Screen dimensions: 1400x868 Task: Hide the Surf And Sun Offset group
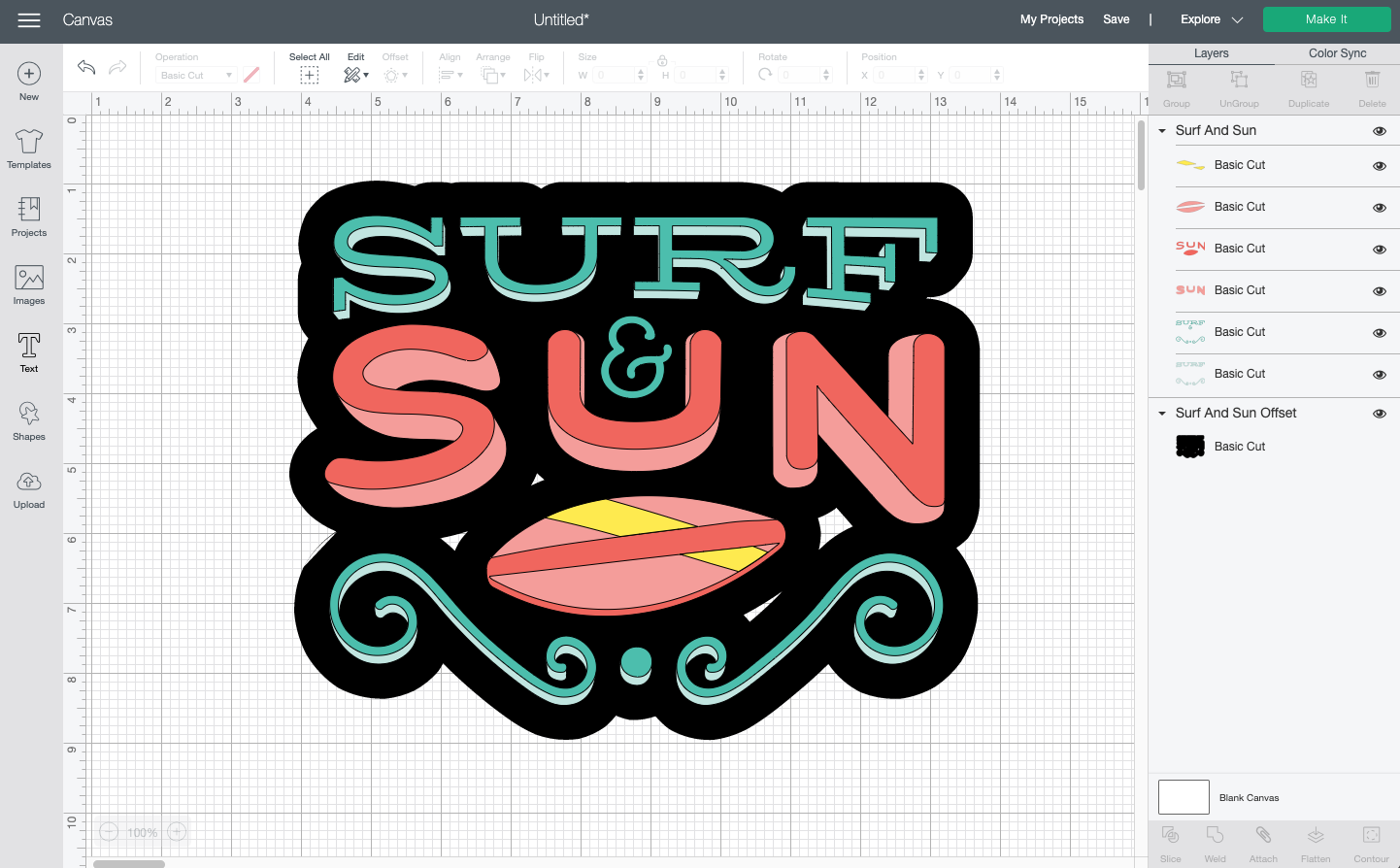[1379, 414]
